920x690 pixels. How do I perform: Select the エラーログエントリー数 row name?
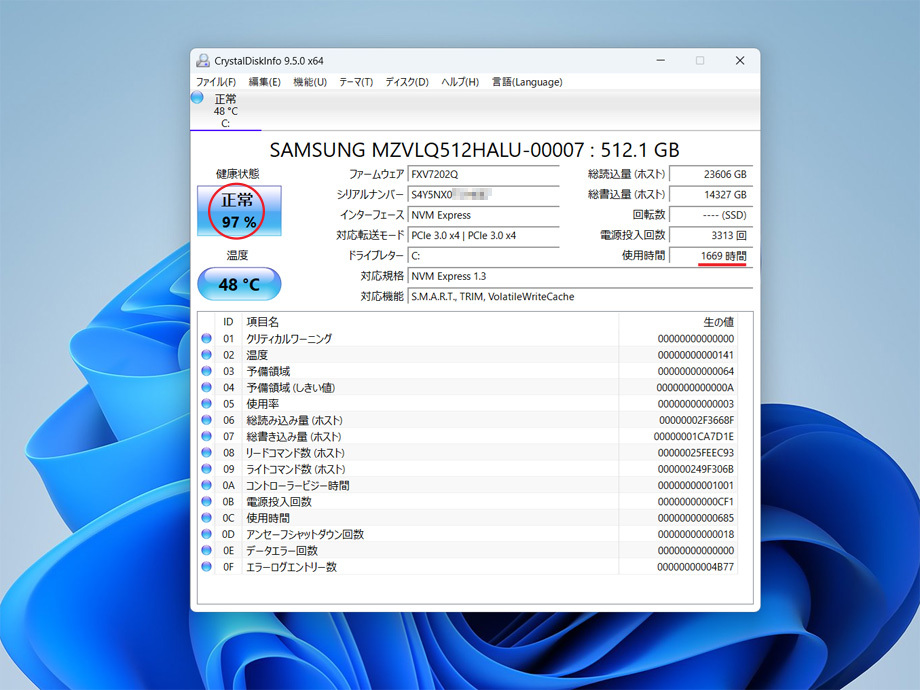pos(292,567)
